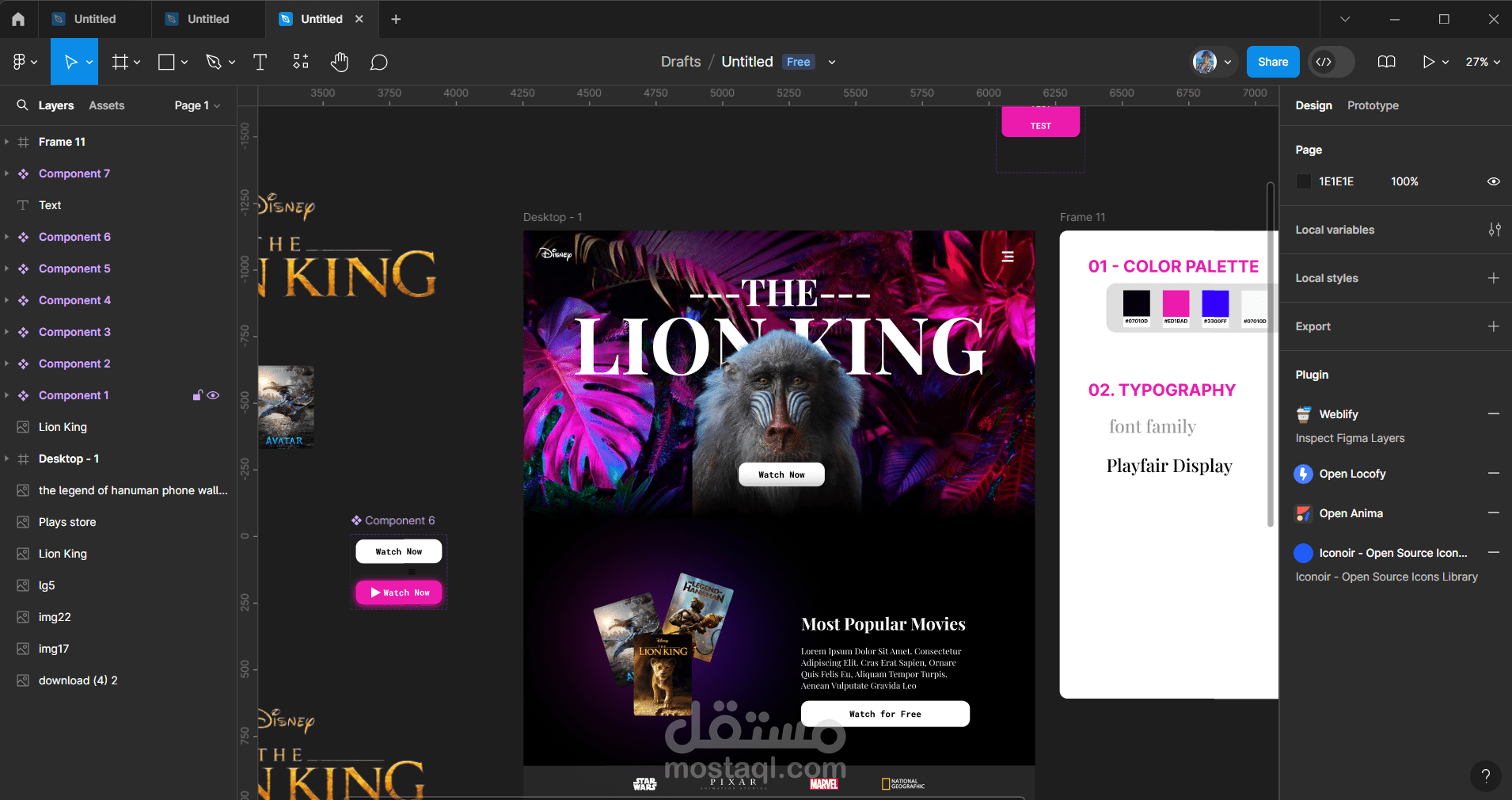Screen dimensions: 1512x800
Task: Select the pink ED1BAD palette swatch
Action: (1176, 303)
